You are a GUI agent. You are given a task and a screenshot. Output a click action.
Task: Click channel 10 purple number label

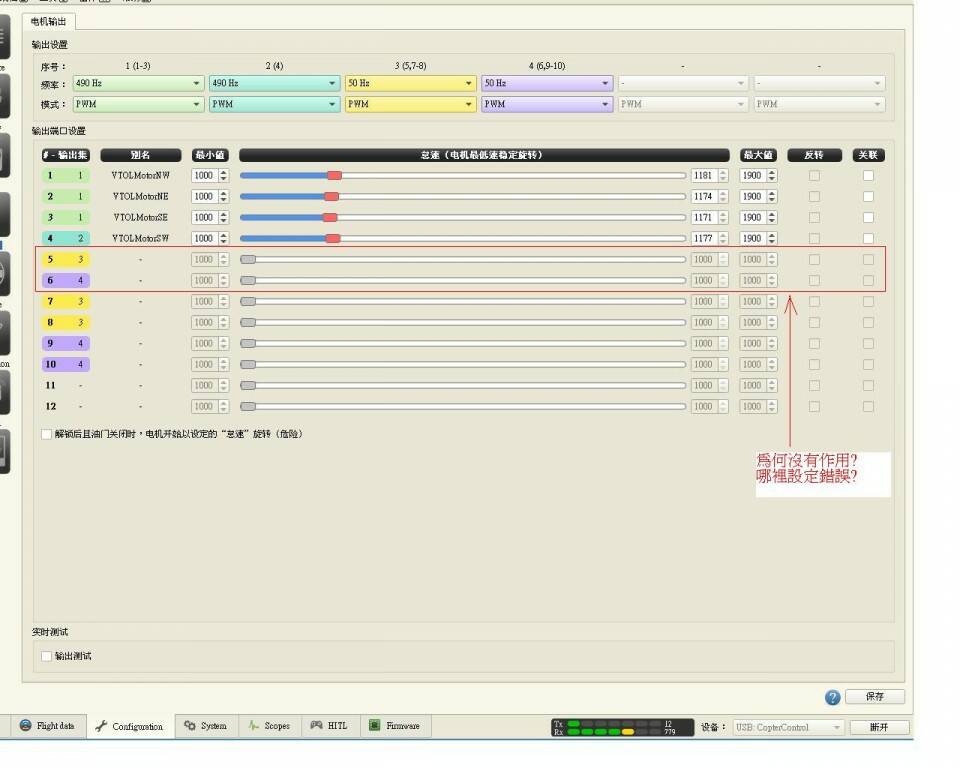point(66,364)
